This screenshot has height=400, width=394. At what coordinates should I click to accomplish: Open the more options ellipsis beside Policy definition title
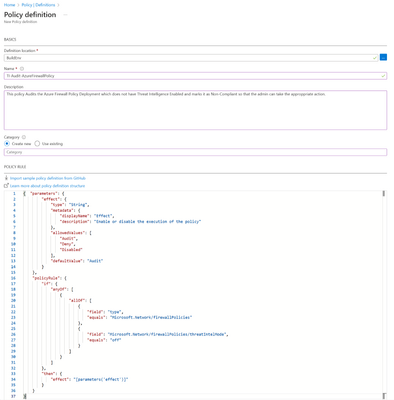point(65,15)
